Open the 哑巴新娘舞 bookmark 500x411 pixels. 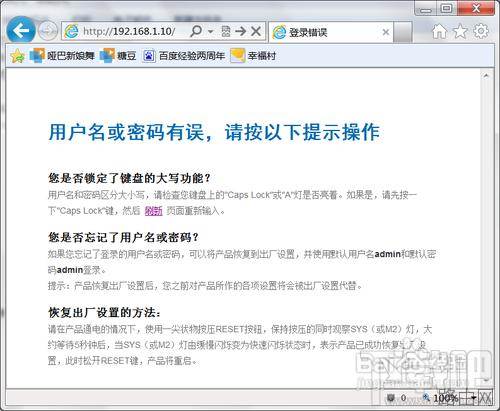62,56
